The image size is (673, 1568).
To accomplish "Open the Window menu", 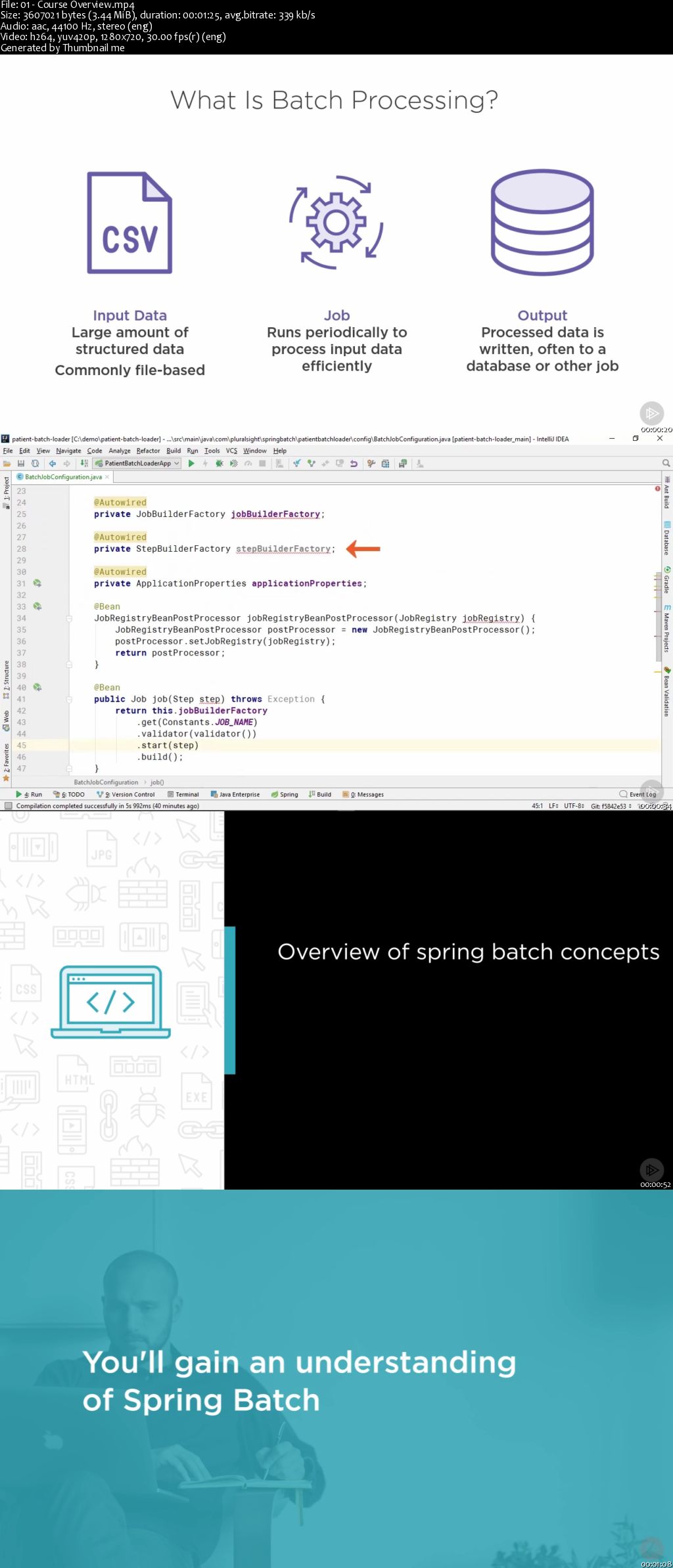I will pos(255,451).
